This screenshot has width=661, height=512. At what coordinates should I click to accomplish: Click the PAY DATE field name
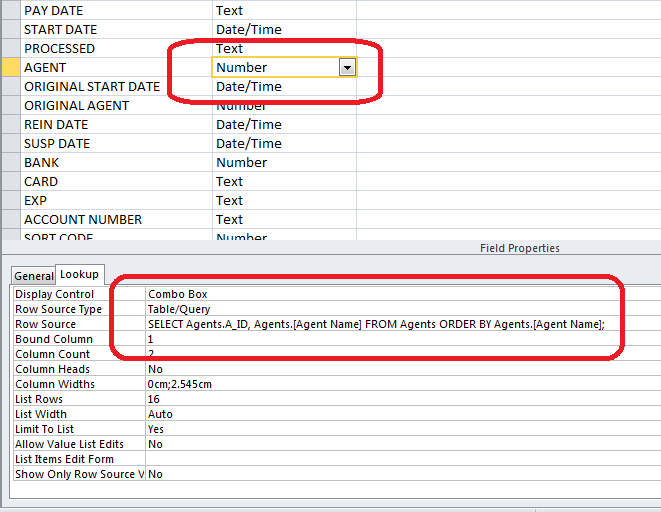tap(54, 11)
